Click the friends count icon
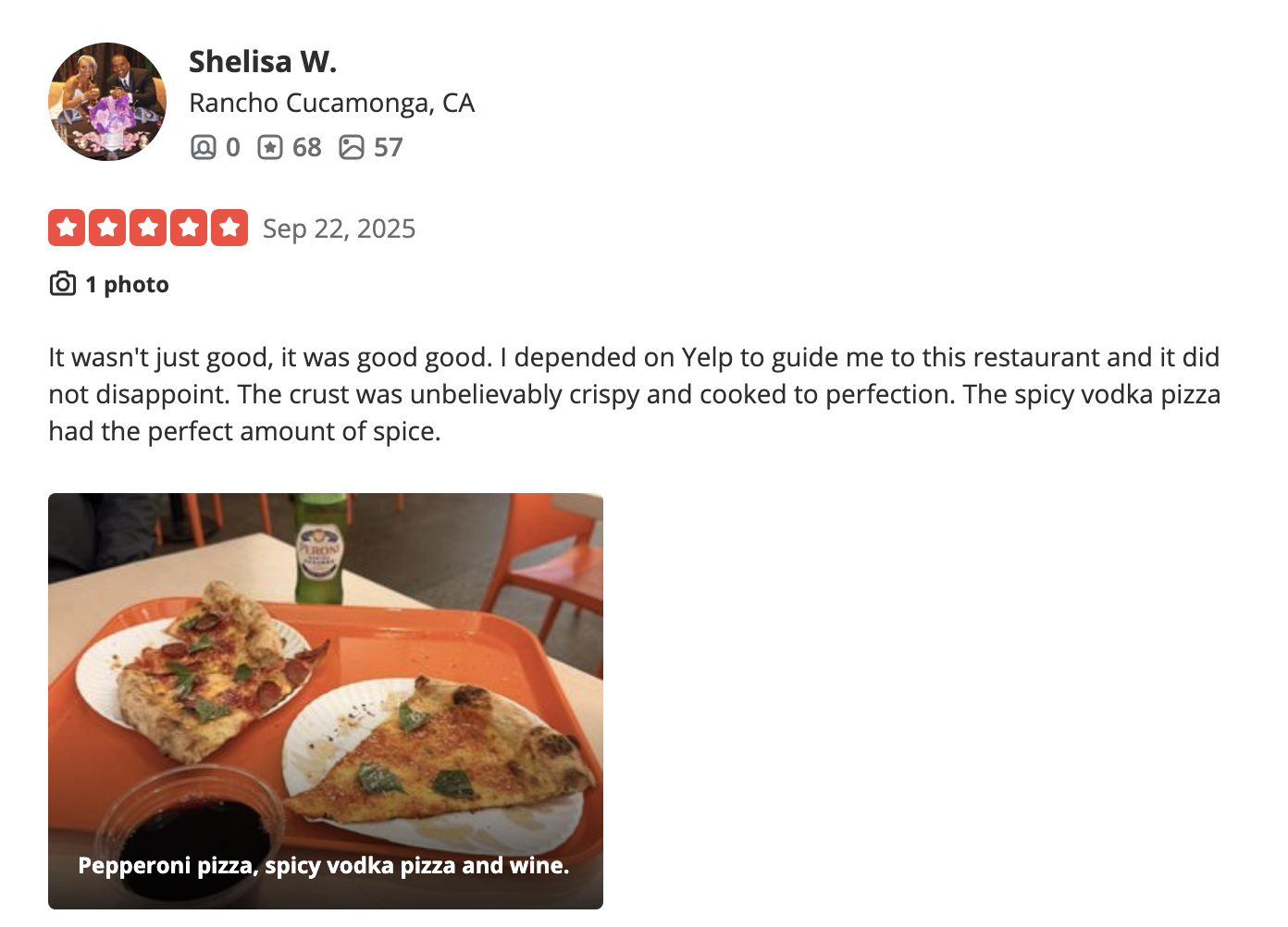1288x927 pixels. click(203, 147)
